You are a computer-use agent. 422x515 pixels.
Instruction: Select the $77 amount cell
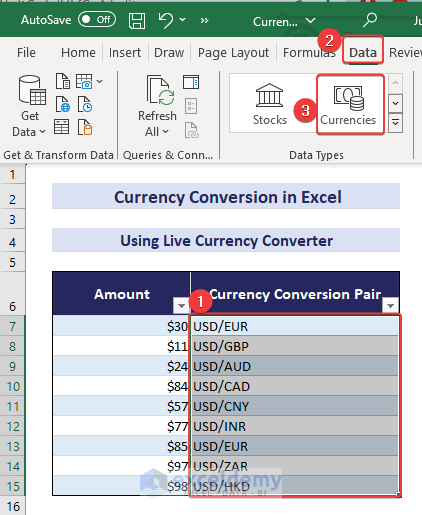pos(121,426)
